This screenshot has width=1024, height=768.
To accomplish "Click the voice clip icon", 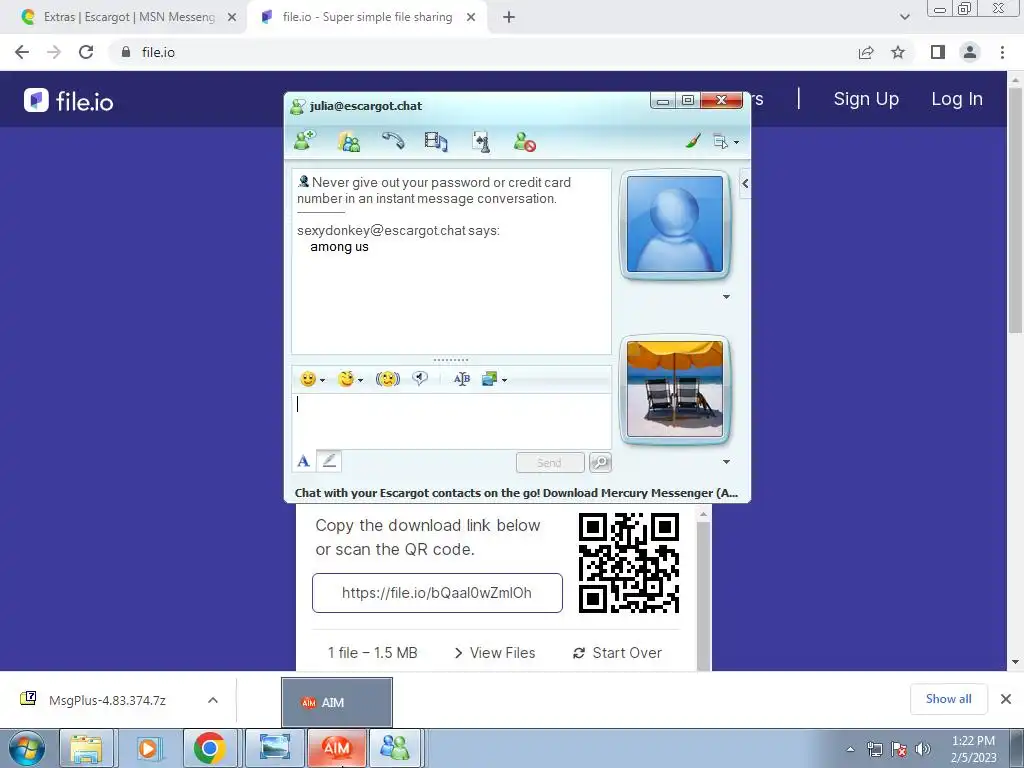I will point(420,378).
